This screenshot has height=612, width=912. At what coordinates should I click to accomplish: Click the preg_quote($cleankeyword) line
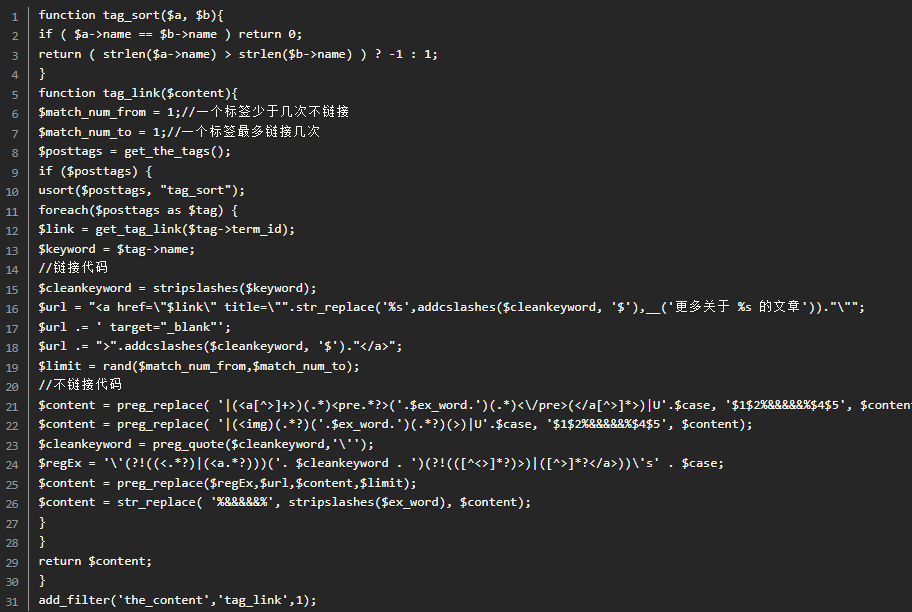pyautogui.click(x=206, y=444)
